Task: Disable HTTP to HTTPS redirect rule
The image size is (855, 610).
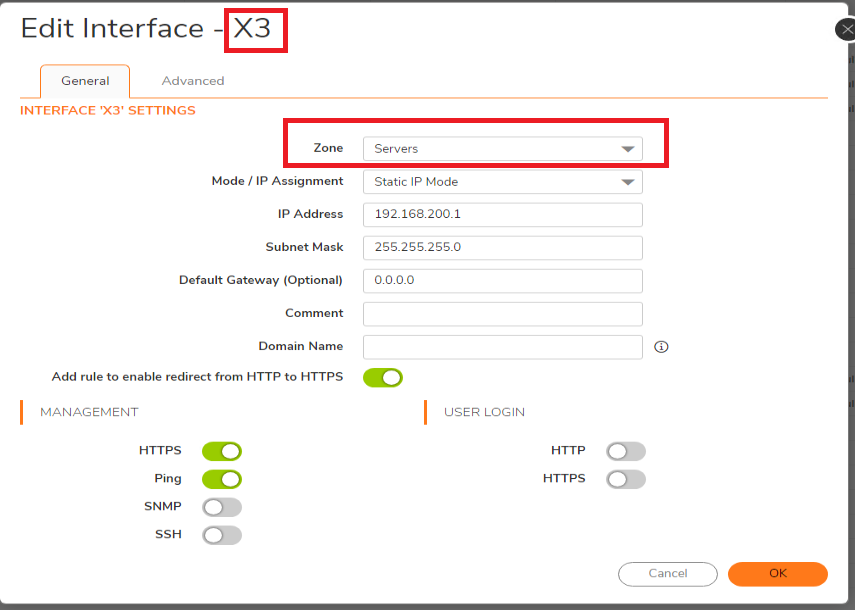Action: point(382,377)
